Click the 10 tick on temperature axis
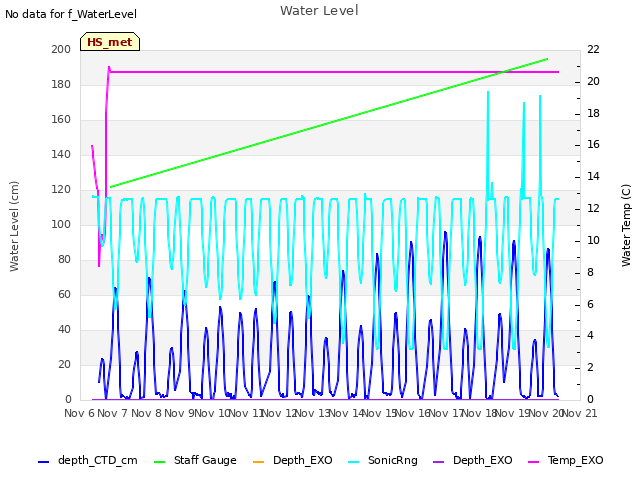This screenshot has height=480, width=640. 593,240
